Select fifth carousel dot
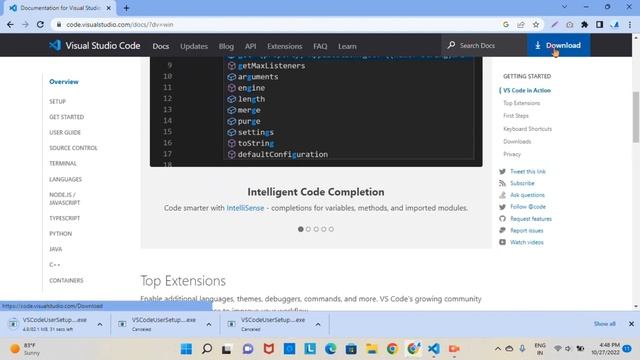640x360 pixels. coord(331,229)
